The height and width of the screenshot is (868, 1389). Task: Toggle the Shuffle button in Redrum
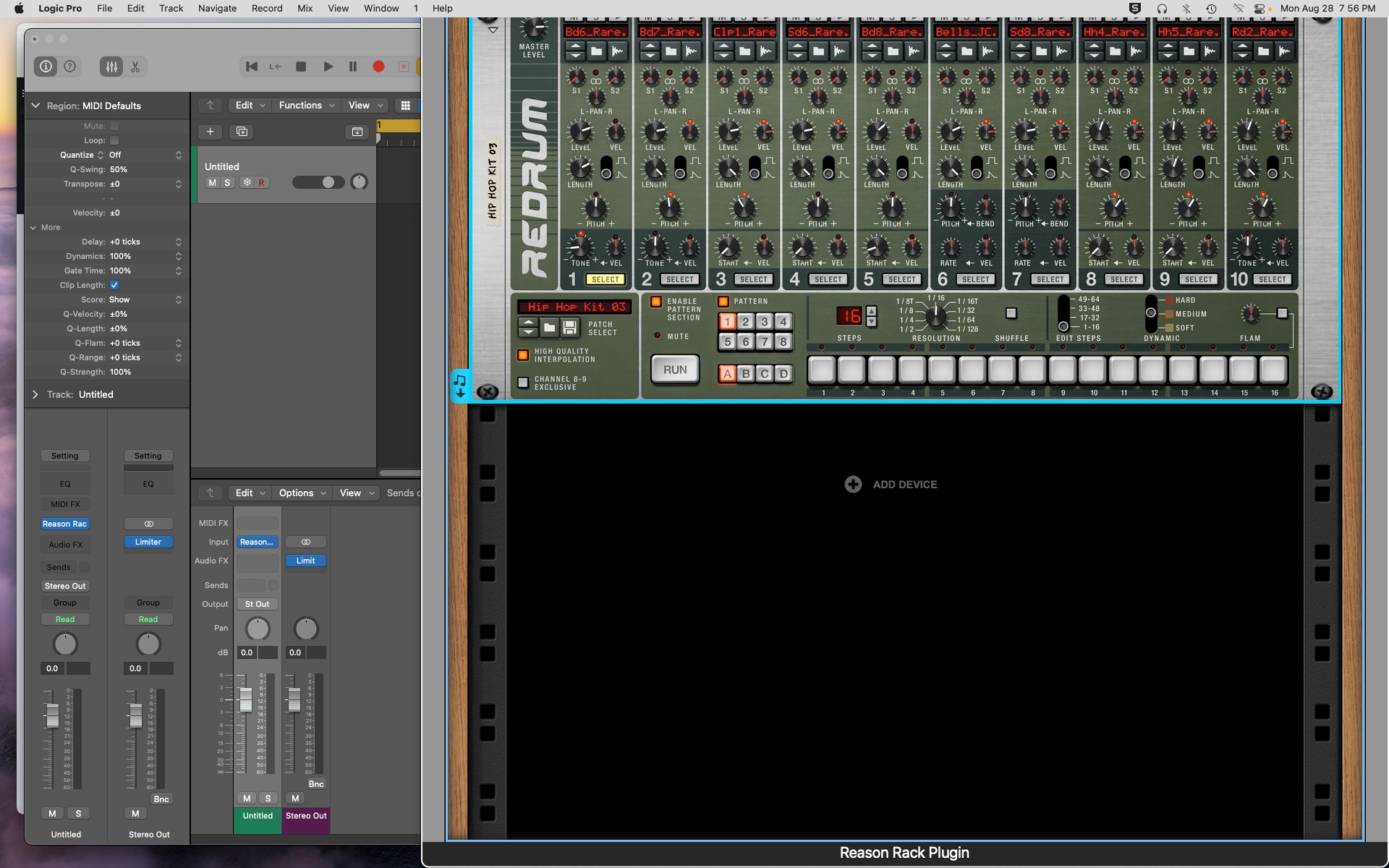[1011, 313]
